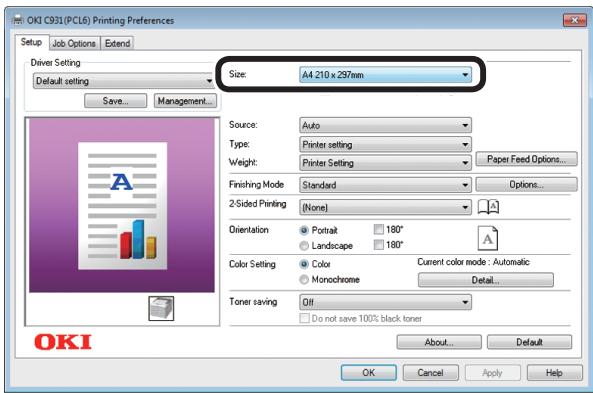Image resolution: width=593 pixels, height=393 pixels.
Task: Open the Toner saving dropdown
Action: (385, 302)
